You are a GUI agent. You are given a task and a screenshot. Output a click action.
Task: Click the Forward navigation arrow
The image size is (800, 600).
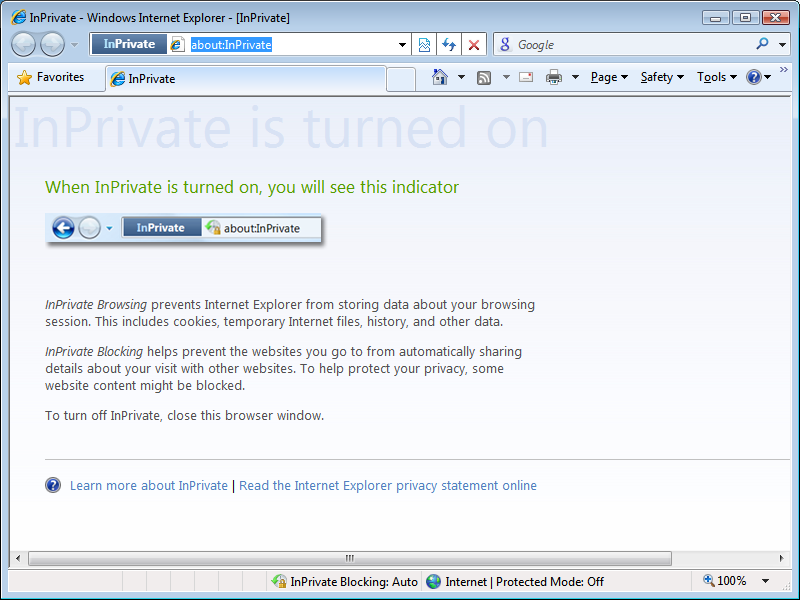tap(53, 44)
